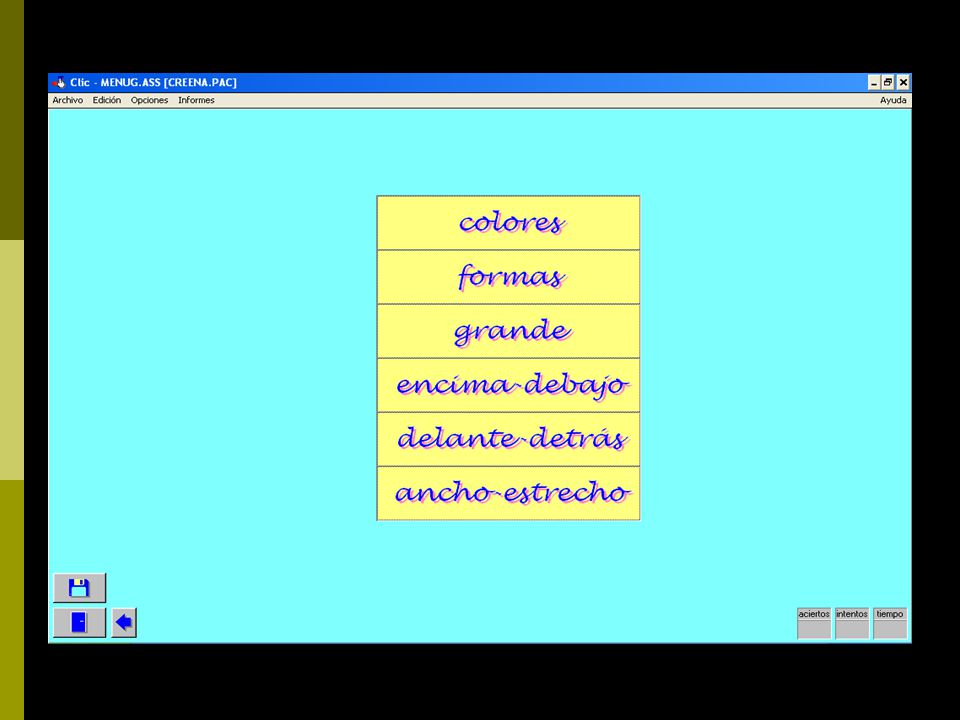The width and height of the screenshot is (960, 720).
Task: Click the title text MENUG.ASS [CREENA.PAC]
Action: coord(168,83)
